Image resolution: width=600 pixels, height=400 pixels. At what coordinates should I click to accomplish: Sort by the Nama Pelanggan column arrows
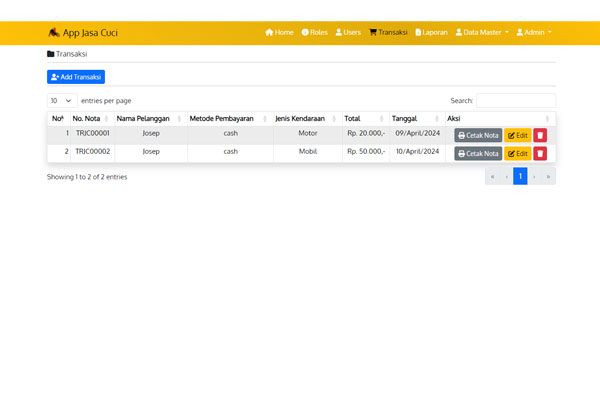point(179,119)
